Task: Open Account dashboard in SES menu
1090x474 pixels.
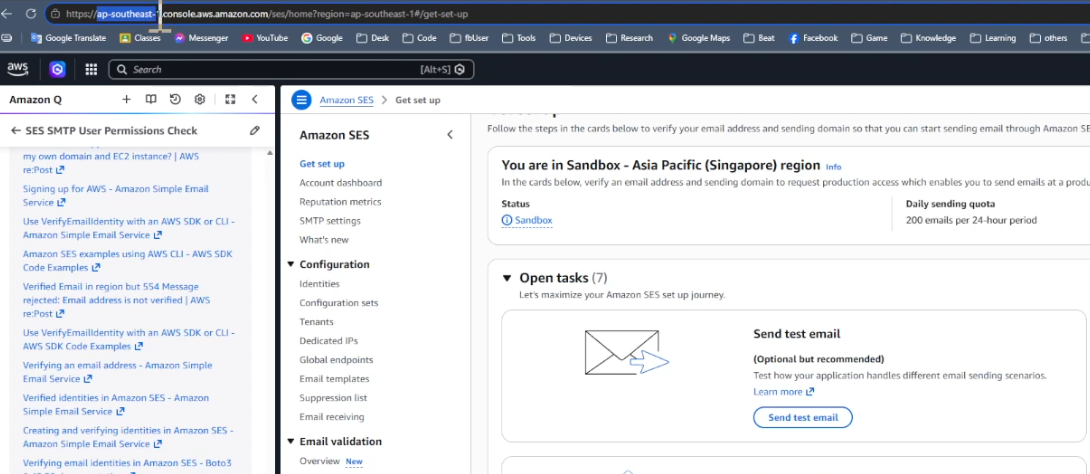Action: pyautogui.click(x=341, y=183)
